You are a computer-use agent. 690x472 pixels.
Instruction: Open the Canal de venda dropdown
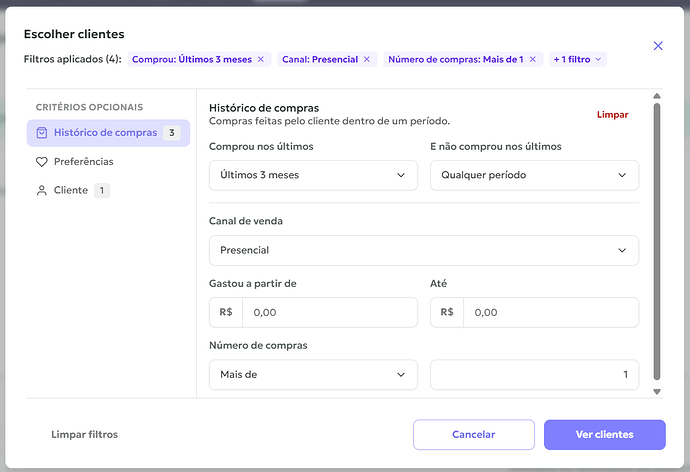point(424,250)
